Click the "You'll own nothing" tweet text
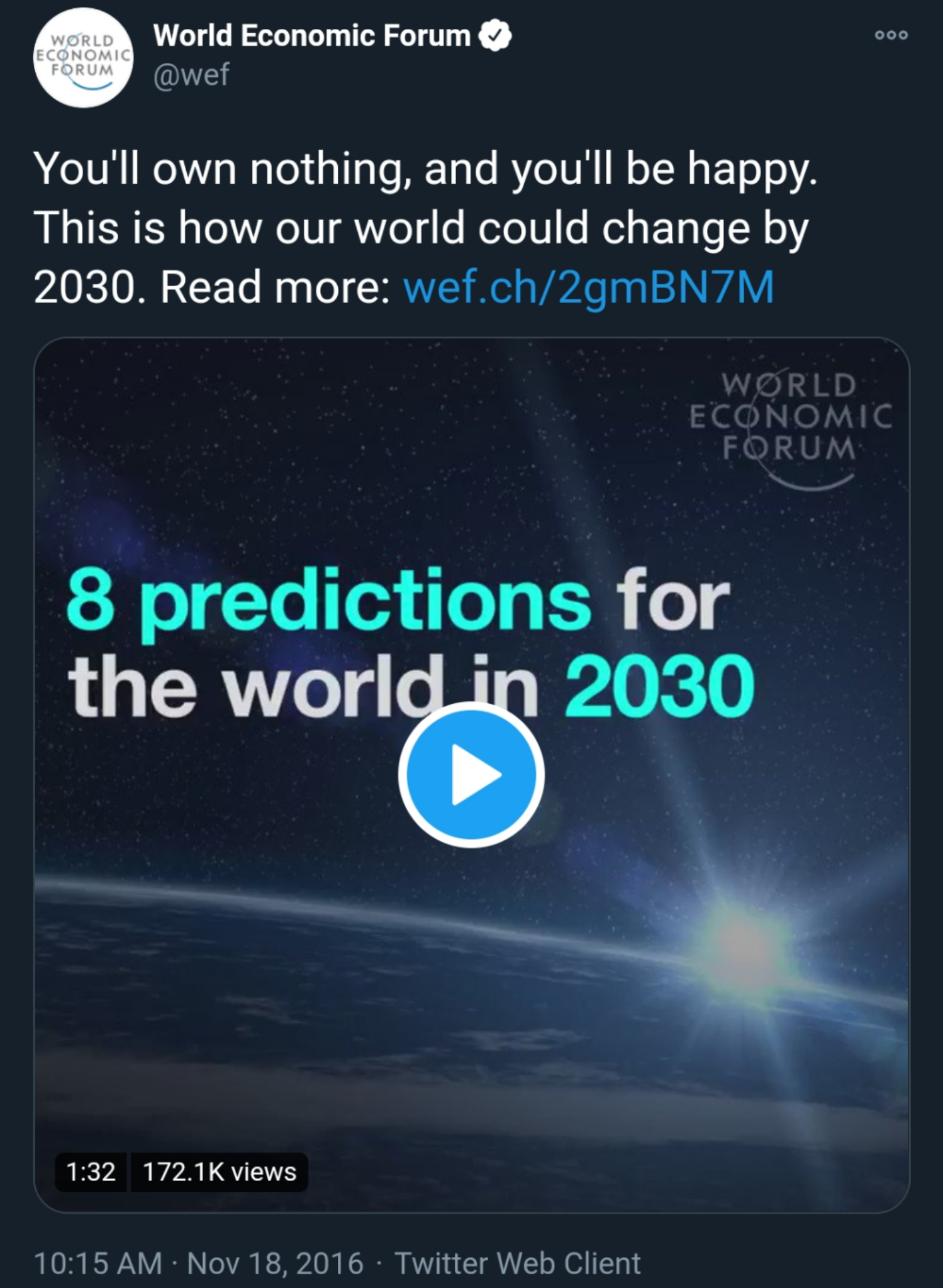Image resolution: width=943 pixels, height=1288 pixels. (x=218, y=168)
